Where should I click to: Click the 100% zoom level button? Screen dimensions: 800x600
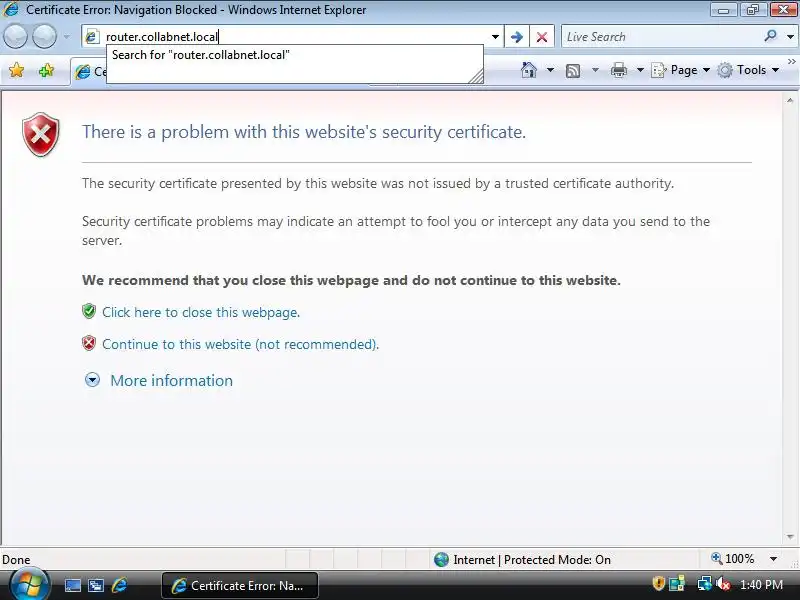tap(733, 559)
